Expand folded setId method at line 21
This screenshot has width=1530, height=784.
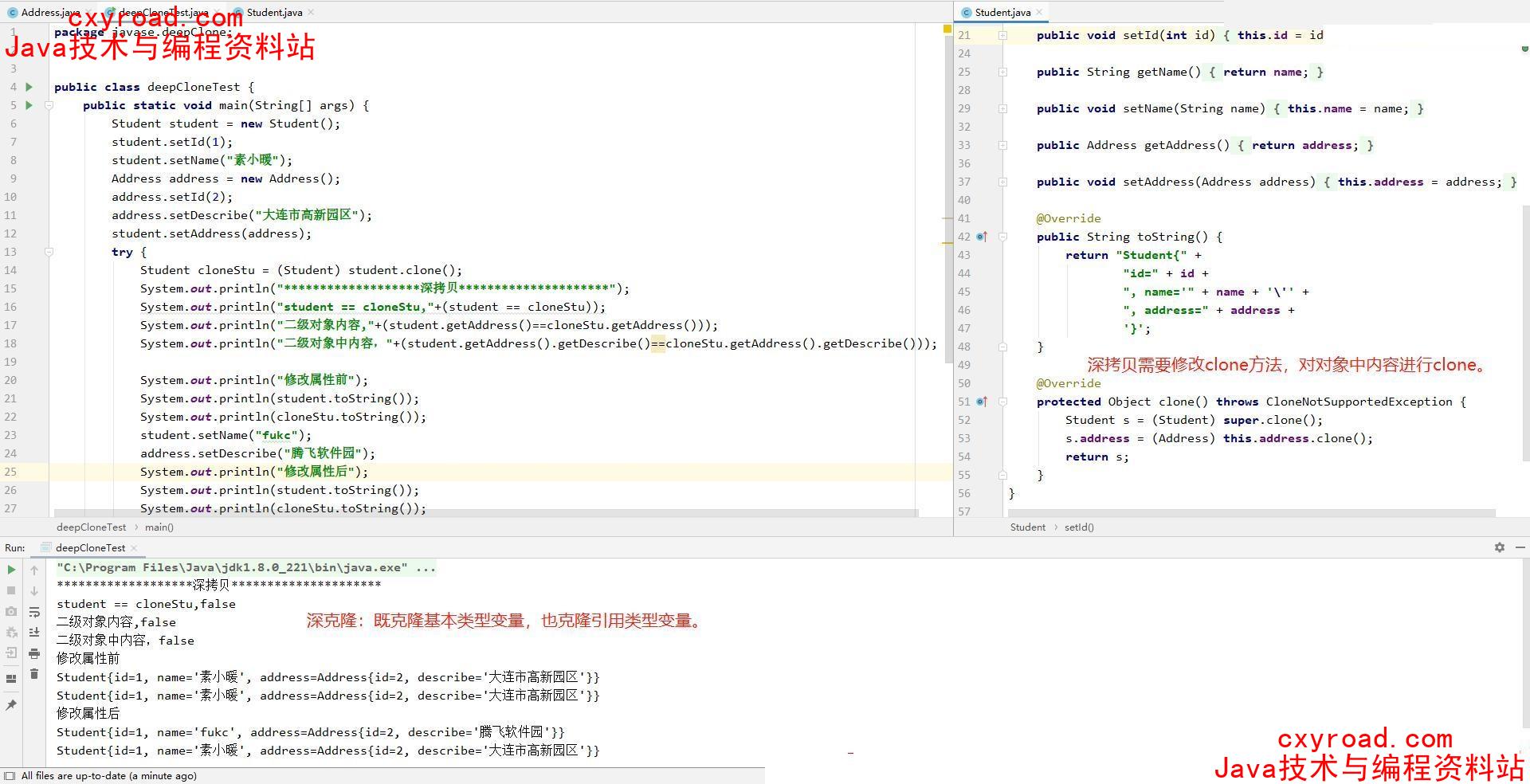[1002, 35]
